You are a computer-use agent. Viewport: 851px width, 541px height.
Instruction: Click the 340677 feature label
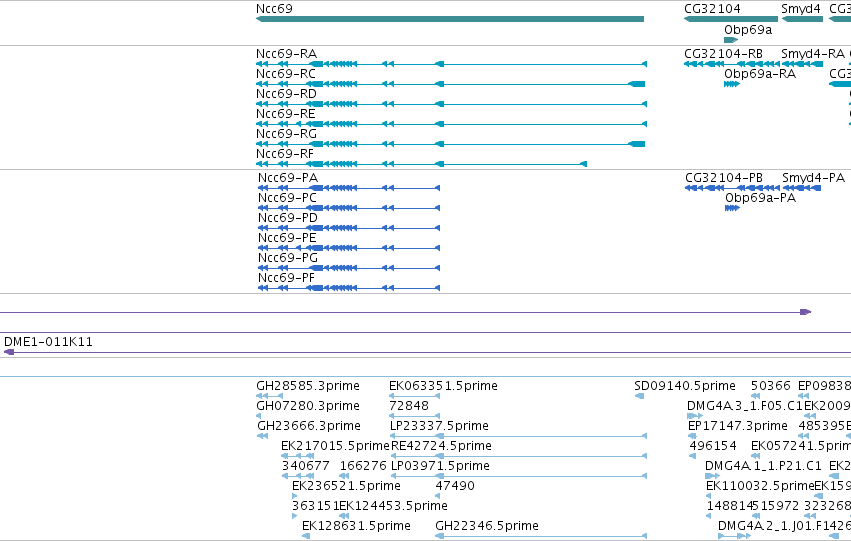pyautogui.click(x=306, y=466)
